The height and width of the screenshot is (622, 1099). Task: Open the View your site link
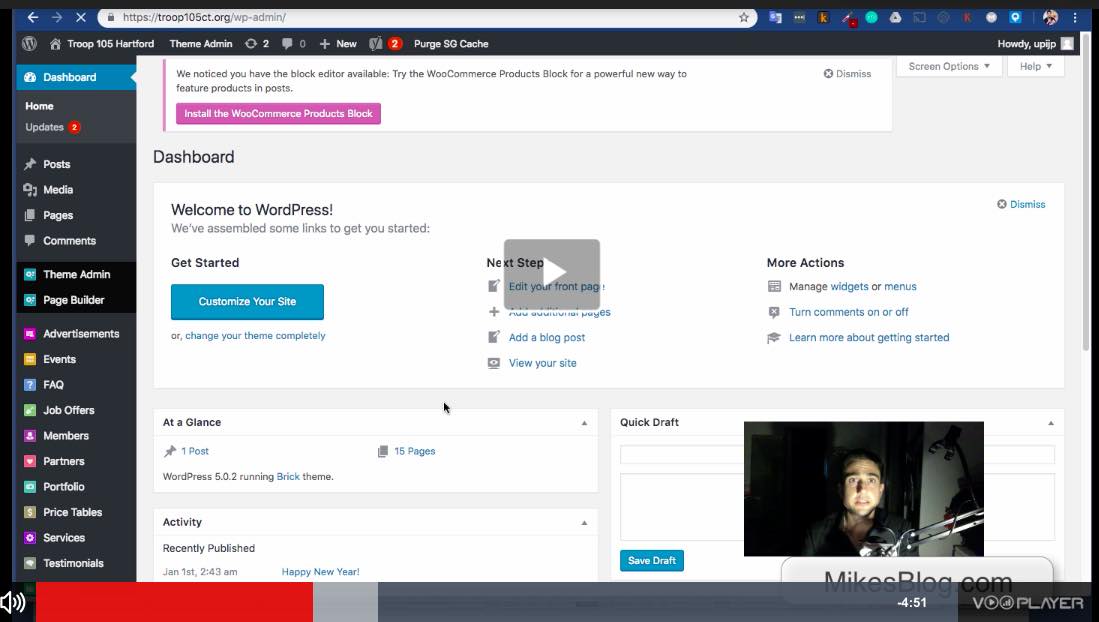pyautogui.click(x=542, y=363)
